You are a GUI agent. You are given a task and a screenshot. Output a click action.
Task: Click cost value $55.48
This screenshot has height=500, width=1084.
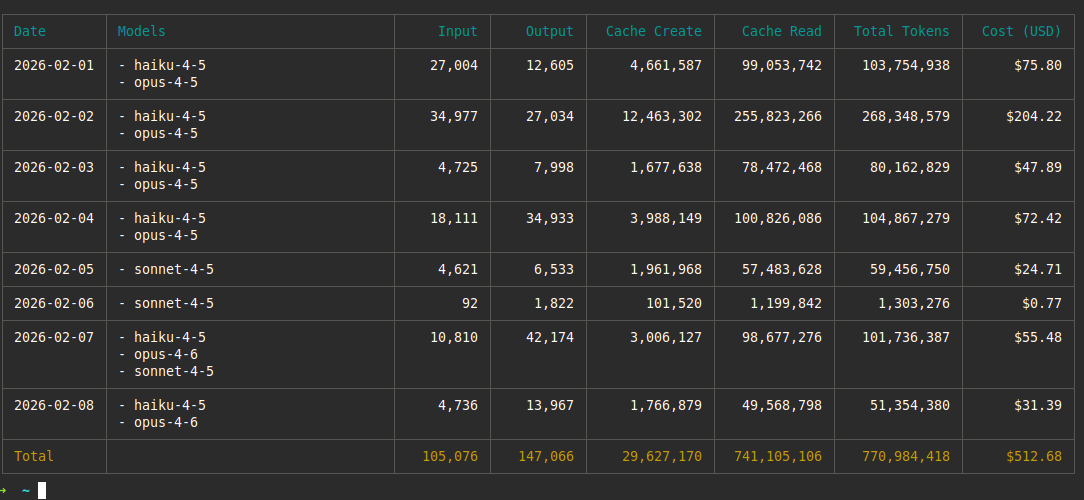pos(1038,337)
